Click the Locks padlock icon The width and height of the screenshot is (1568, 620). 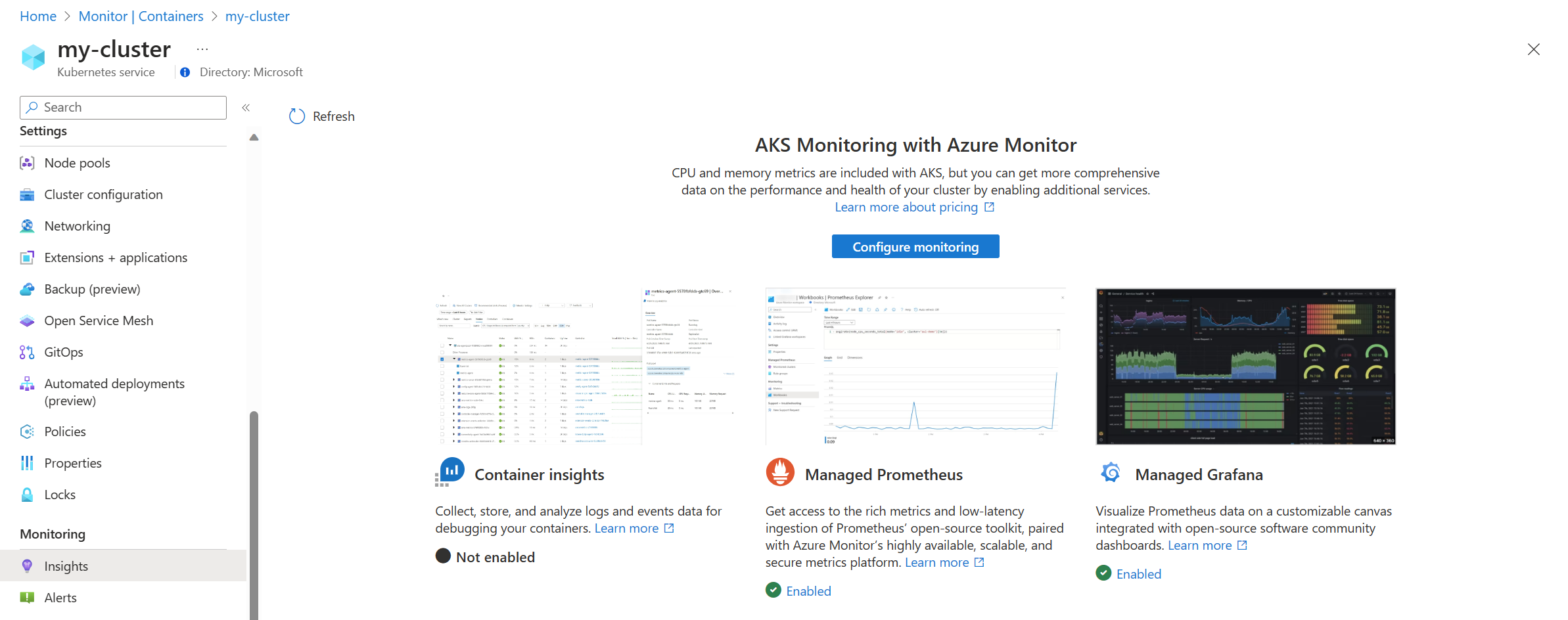(27, 495)
